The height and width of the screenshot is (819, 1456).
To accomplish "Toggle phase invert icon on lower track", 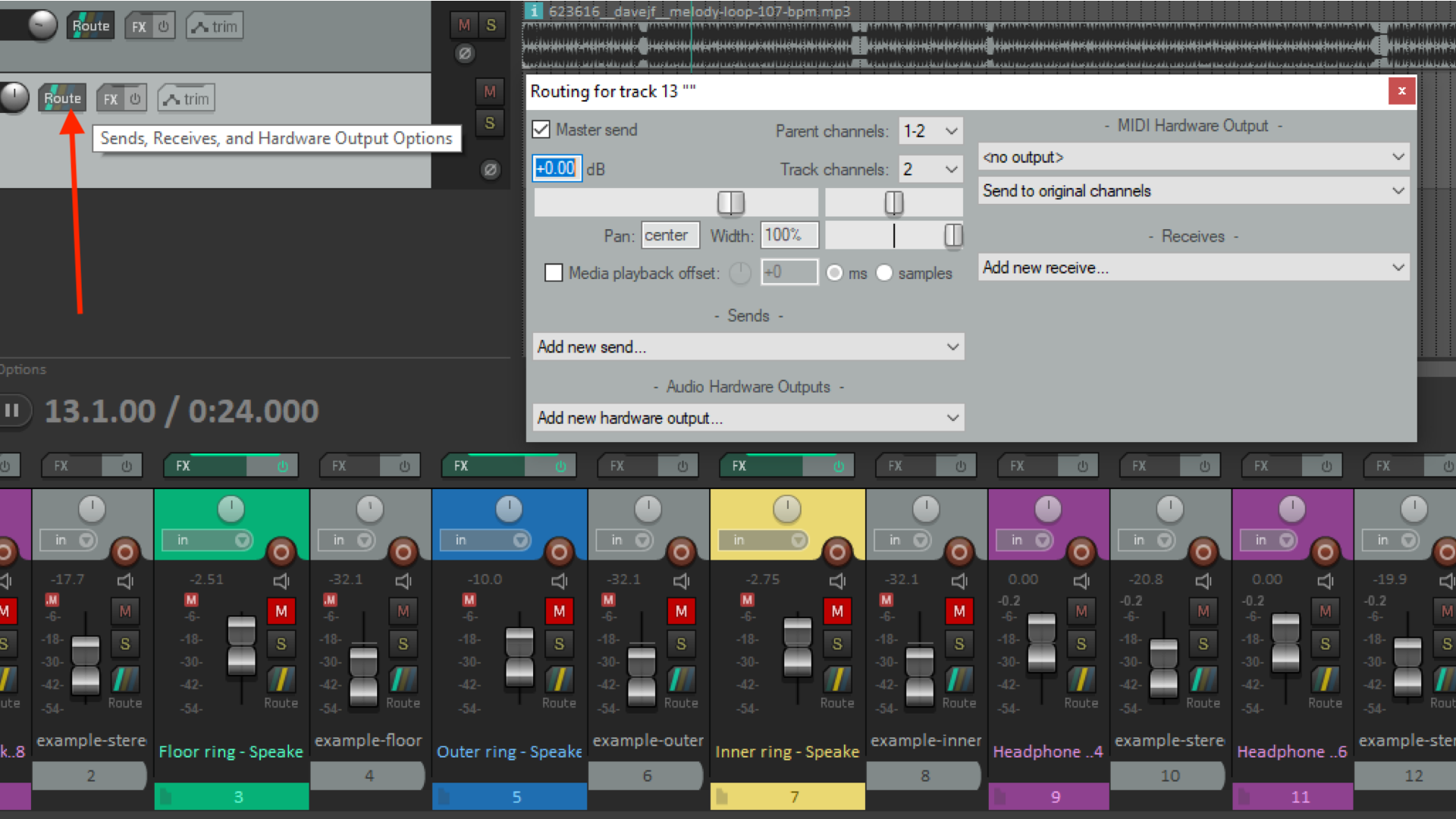I will (491, 170).
